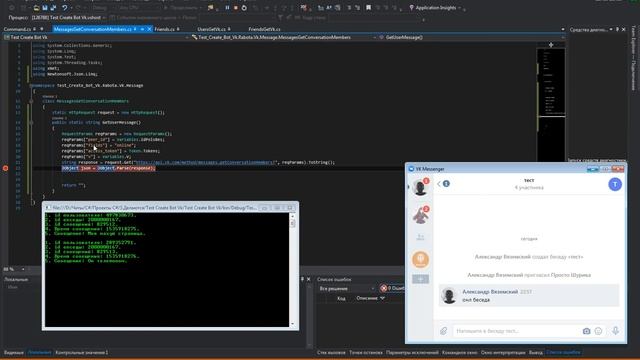Pause debugging in Visual Studio toolbar

coord(227,8)
